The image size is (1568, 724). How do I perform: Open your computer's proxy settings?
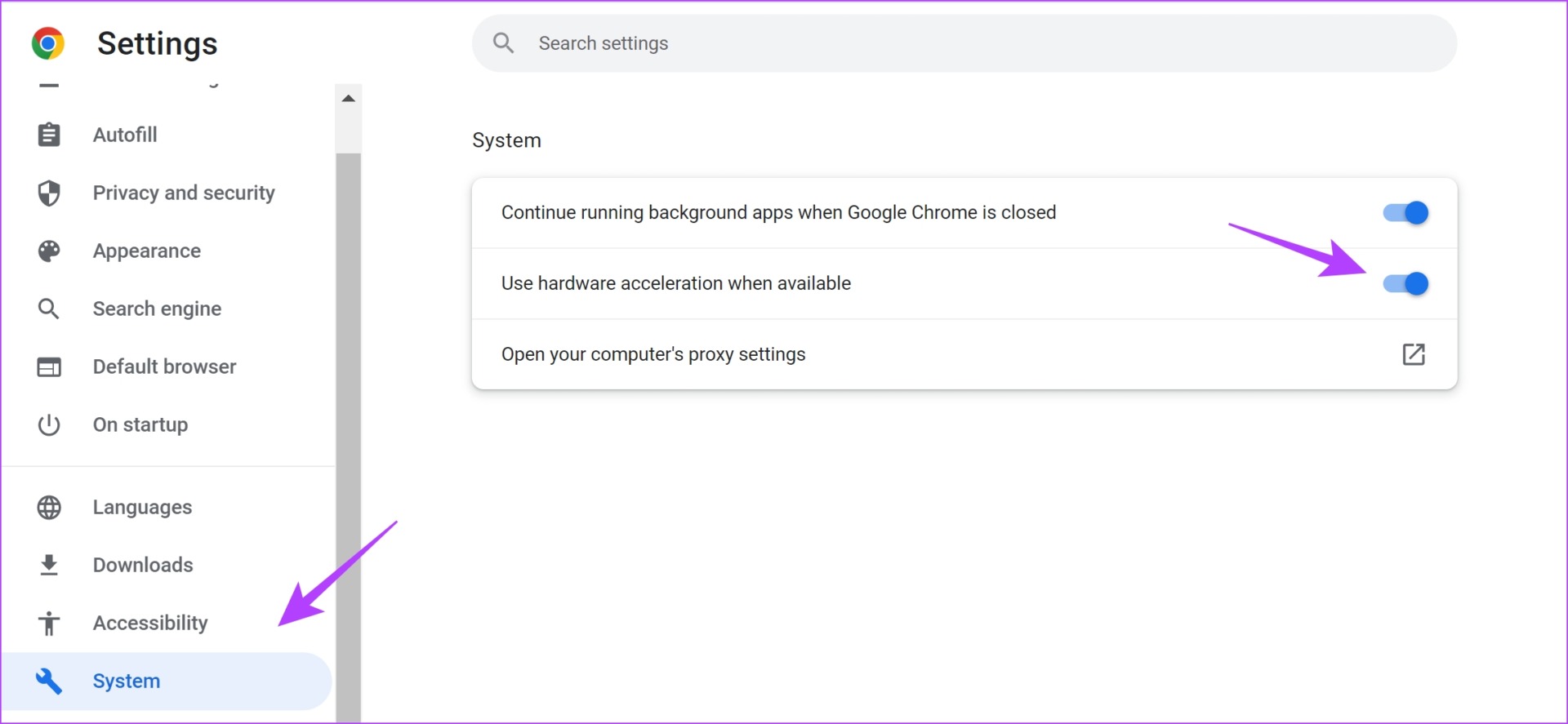(x=653, y=354)
